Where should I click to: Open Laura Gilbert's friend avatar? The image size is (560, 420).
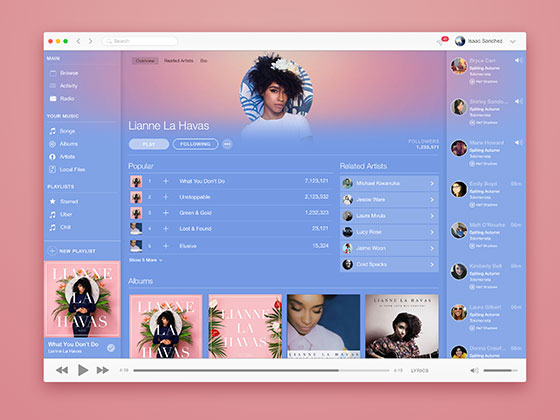pyautogui.click(x=459, y=312)
